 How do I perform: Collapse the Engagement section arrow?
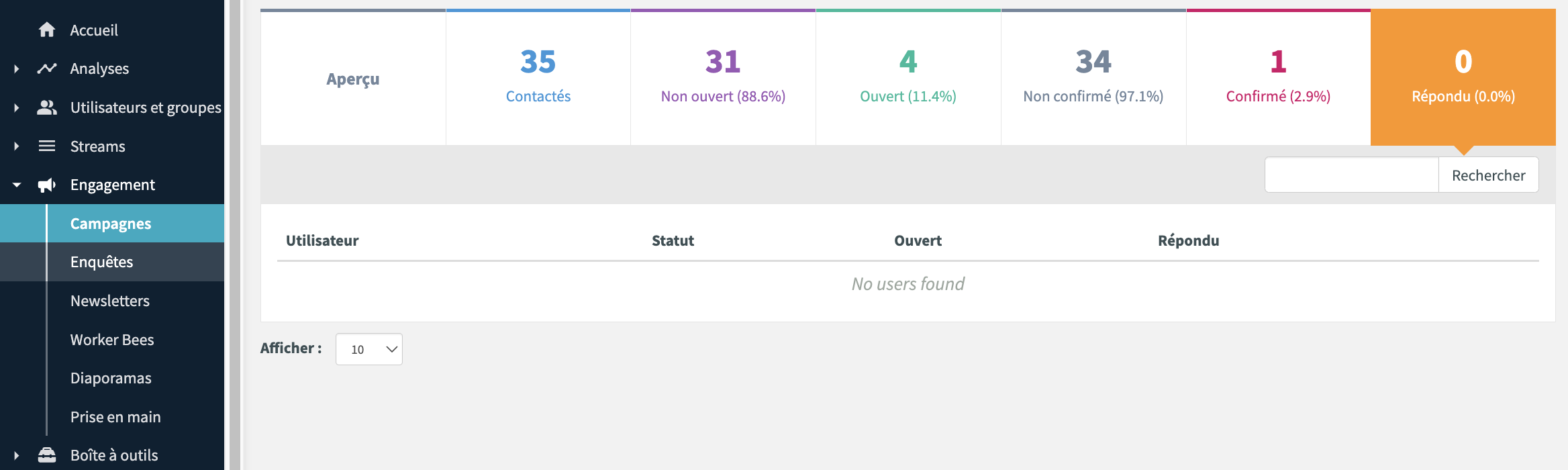(x=17, y=185)
